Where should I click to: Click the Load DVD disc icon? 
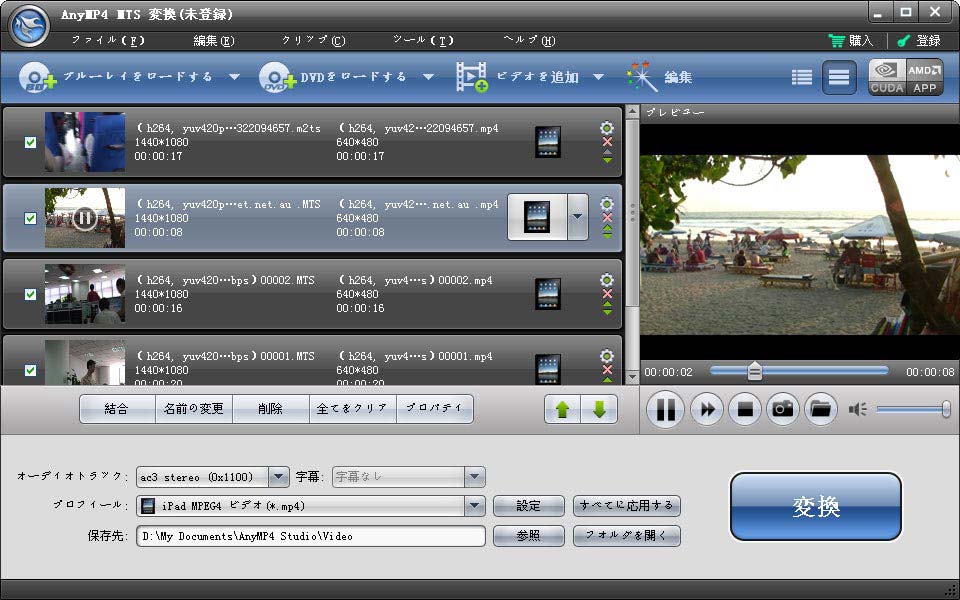[277, 77]
